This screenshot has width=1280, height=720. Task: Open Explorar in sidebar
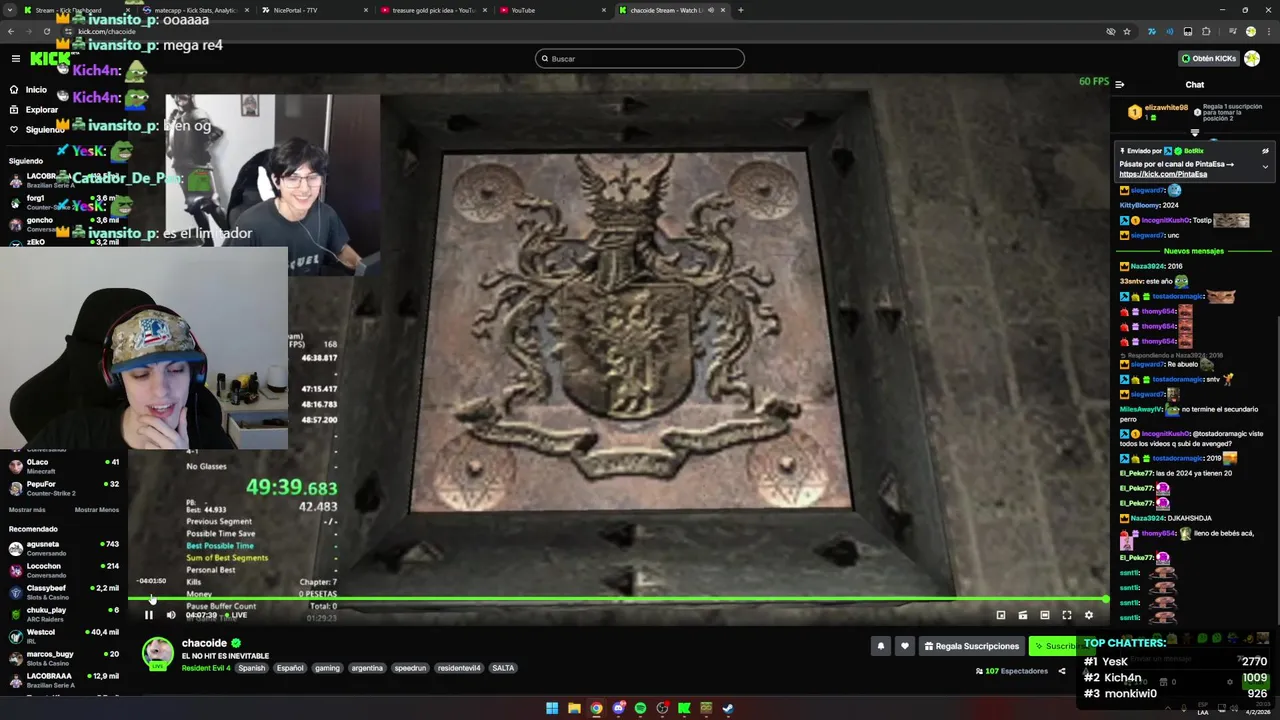tap(33, 110)
